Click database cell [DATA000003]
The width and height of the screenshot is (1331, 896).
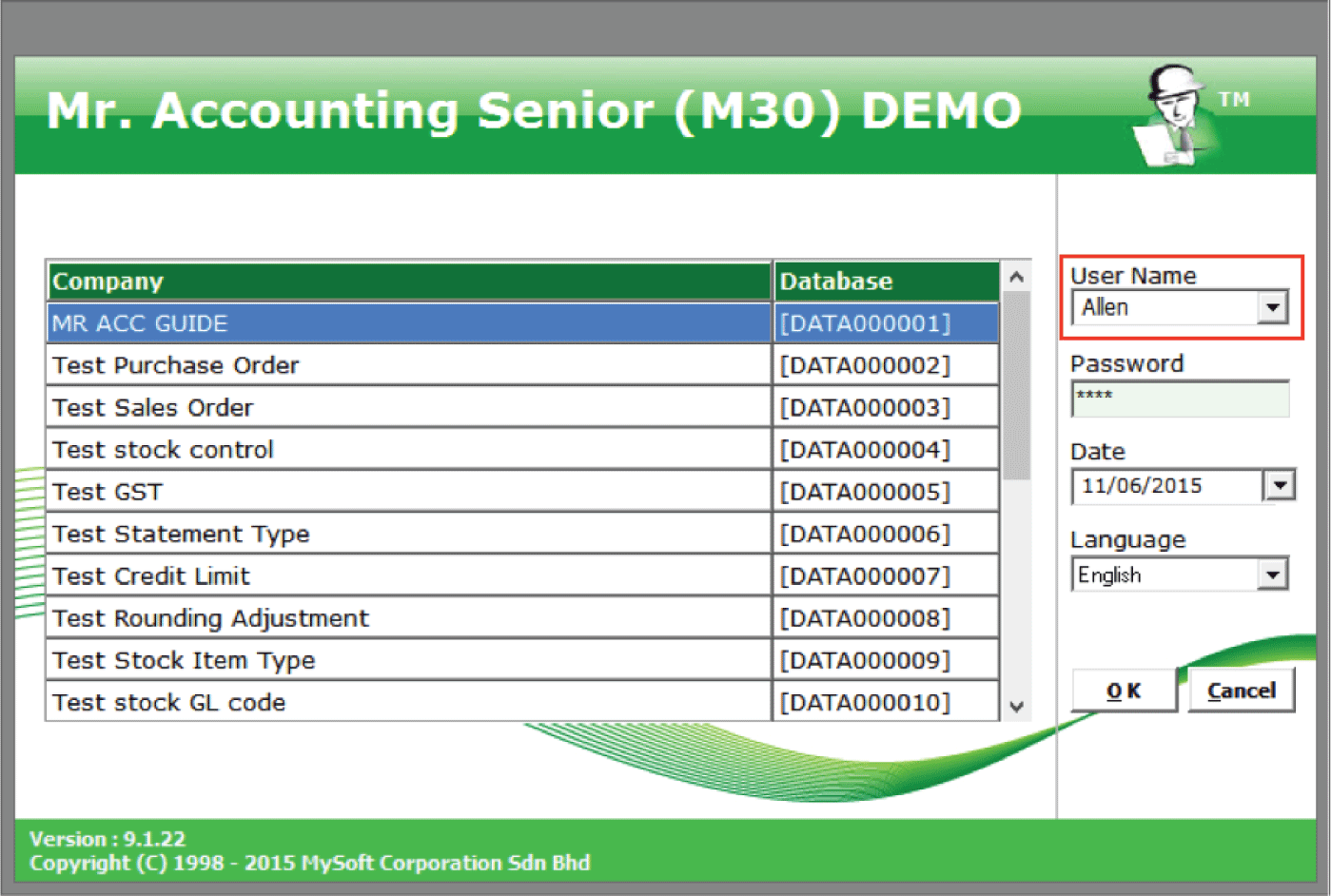(x=887, y=407)
